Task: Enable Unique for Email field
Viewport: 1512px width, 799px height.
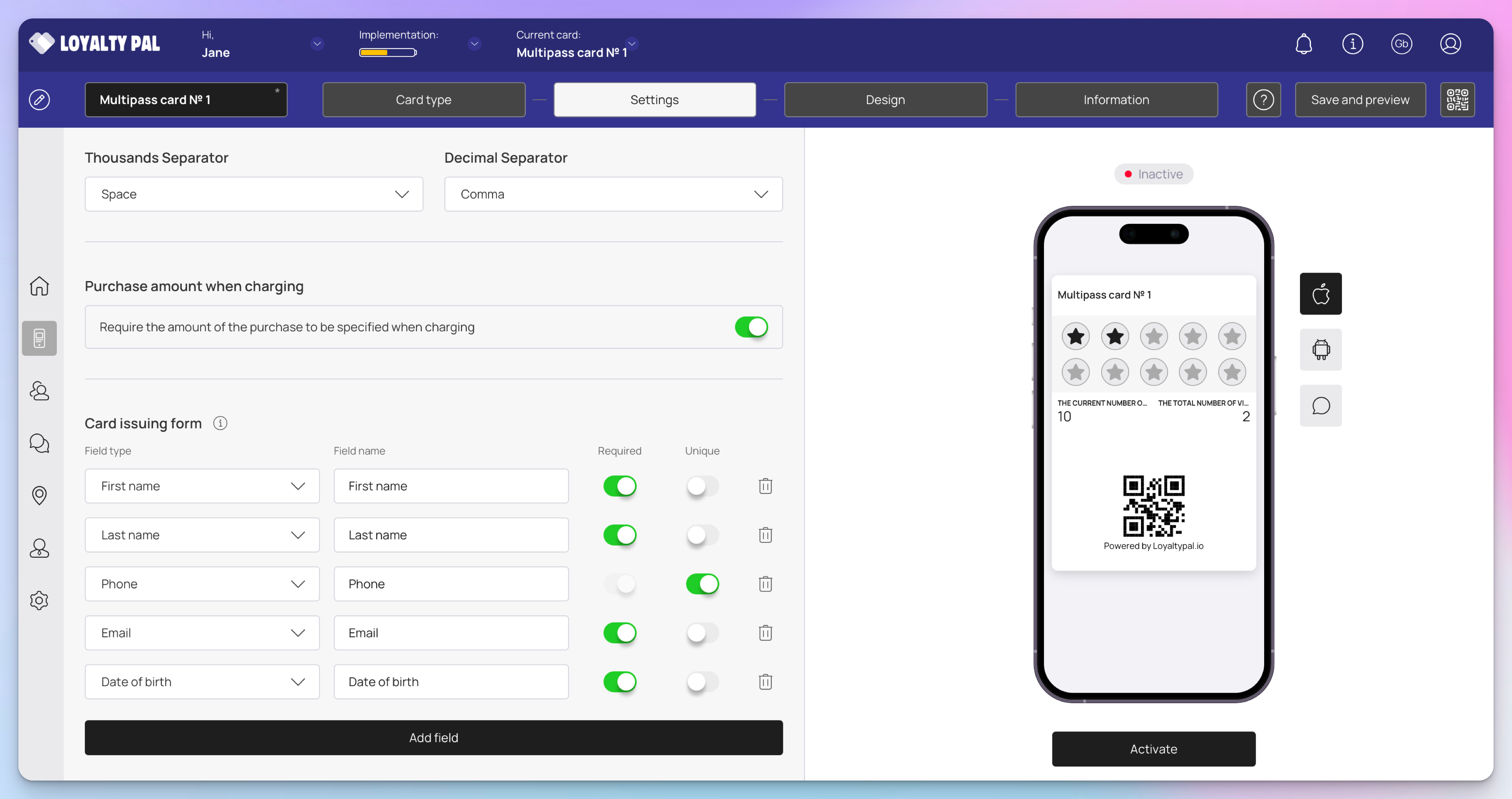Action: (702, 633)
